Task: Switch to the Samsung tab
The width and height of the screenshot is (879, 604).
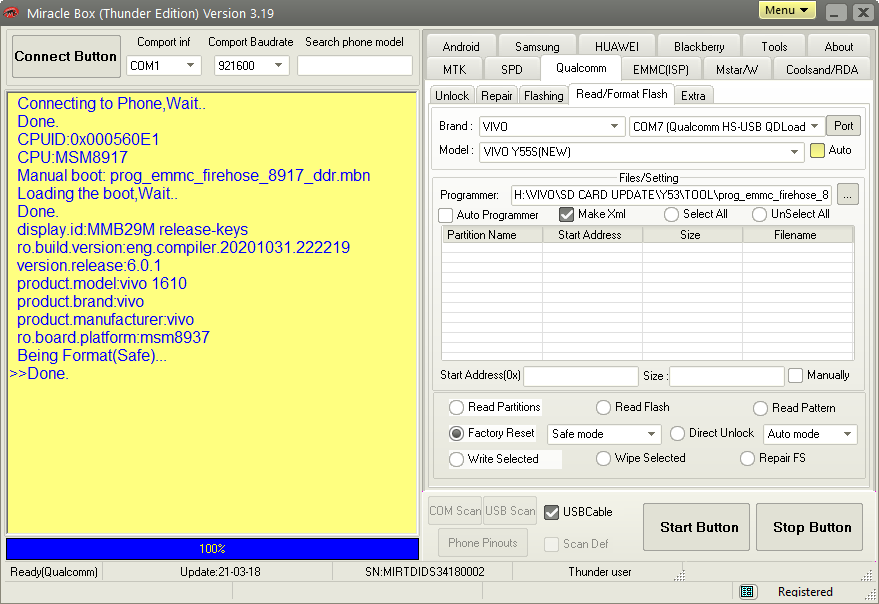Action: click(x=536, y=47)
